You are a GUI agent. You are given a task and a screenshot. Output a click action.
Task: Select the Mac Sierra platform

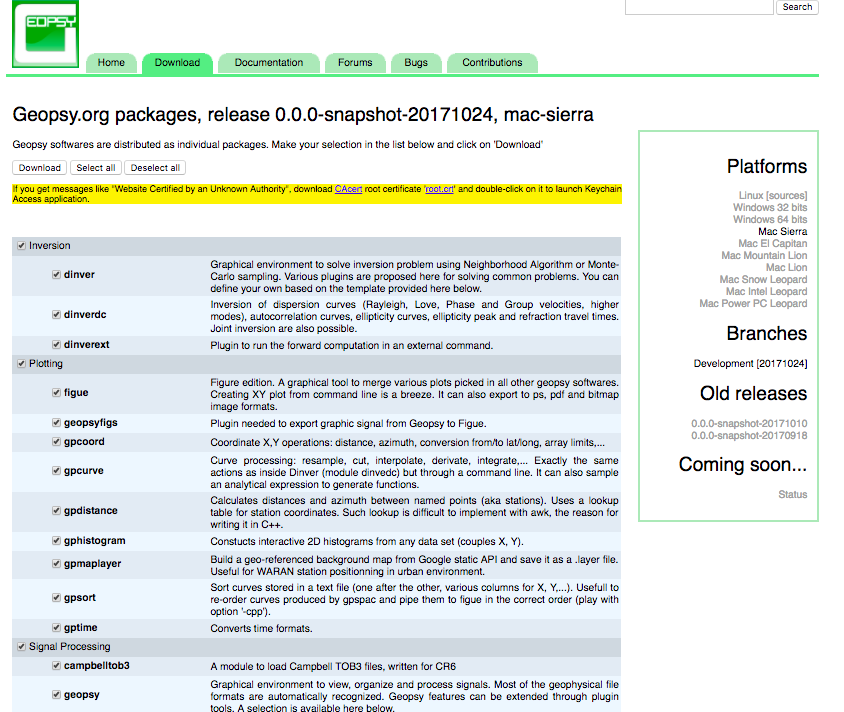(783, 231)
